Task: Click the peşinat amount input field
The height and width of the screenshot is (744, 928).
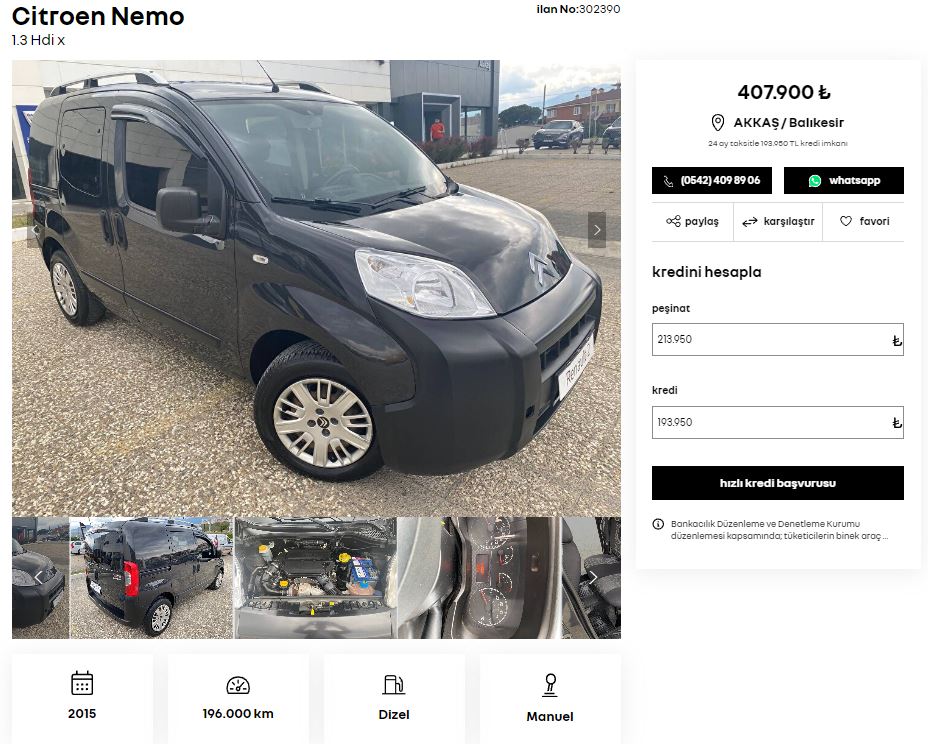Action: click(x=770, y=339)
